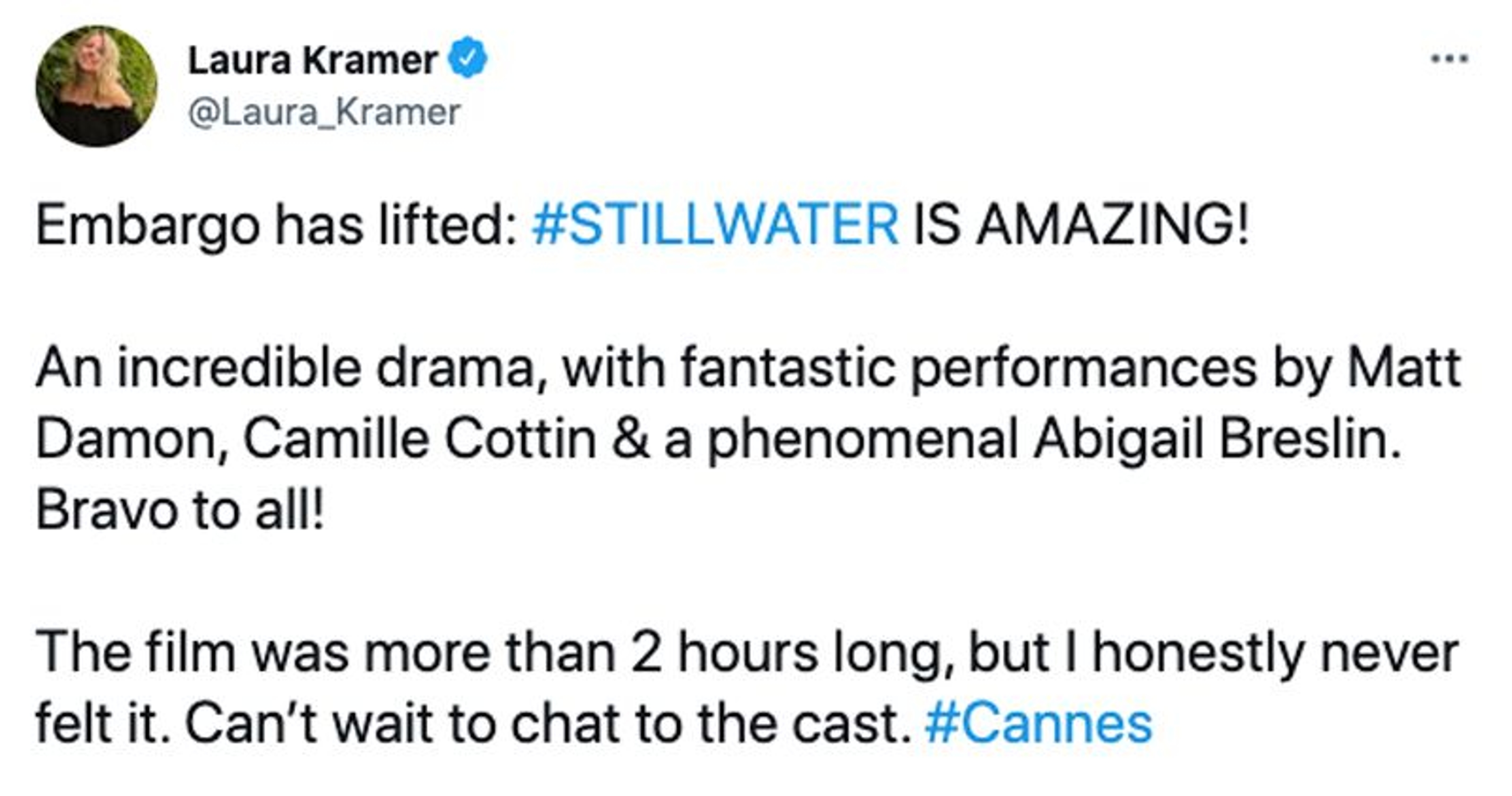Click the blue verified badge
The width and height of the screenshot is (1512, 796).
coord(468,58)
